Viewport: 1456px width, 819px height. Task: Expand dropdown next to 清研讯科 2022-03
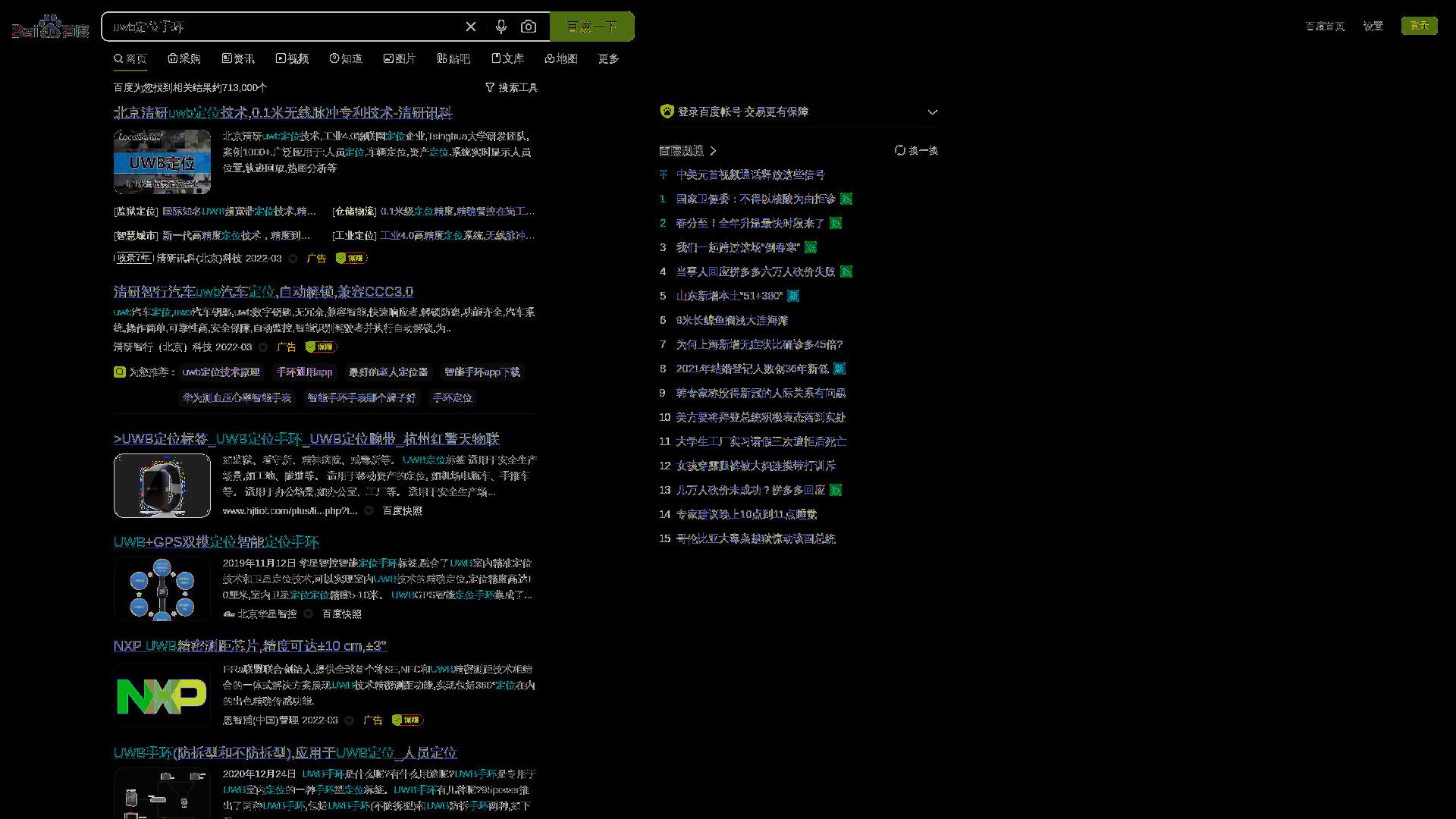tap(293, 259)
